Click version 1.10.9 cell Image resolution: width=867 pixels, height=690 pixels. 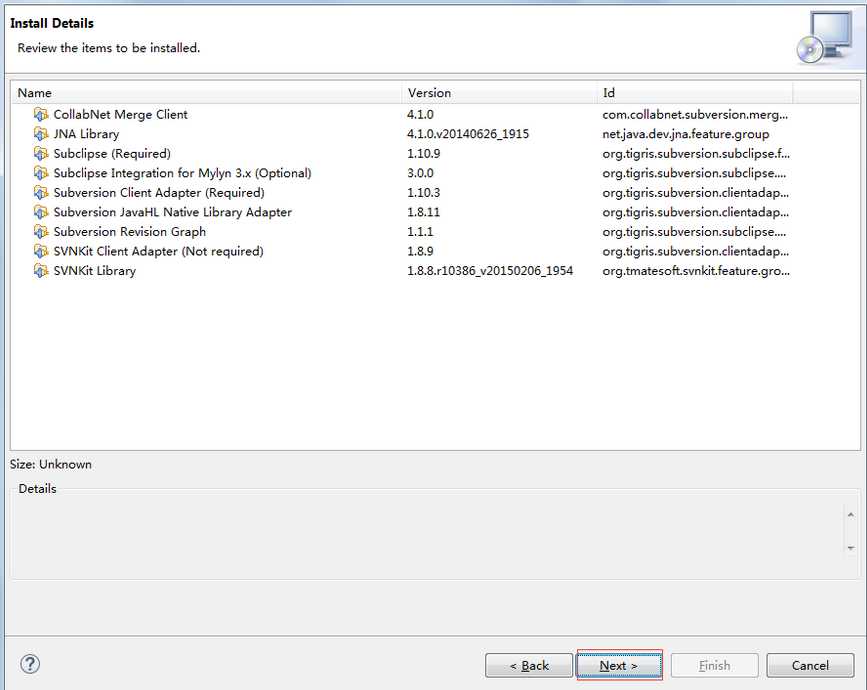(424, 153)
